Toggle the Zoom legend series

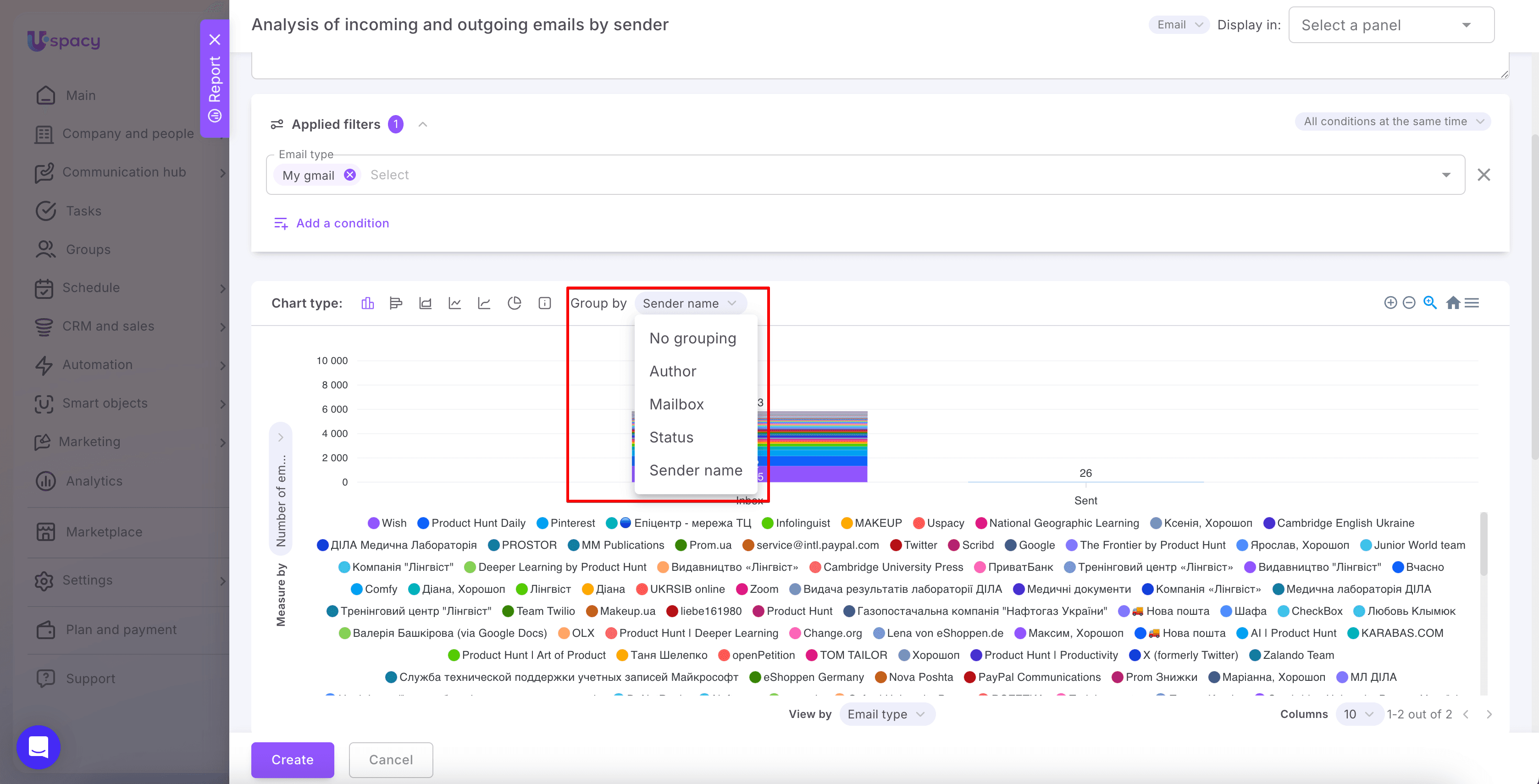[757, 589]
